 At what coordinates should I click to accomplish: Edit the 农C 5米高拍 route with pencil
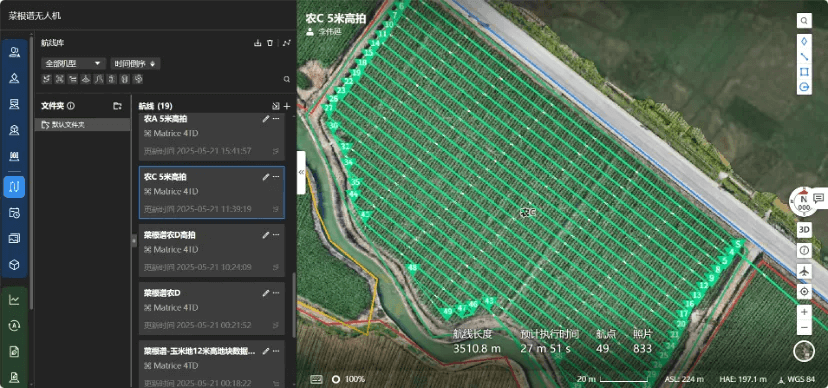click(266, 177)
